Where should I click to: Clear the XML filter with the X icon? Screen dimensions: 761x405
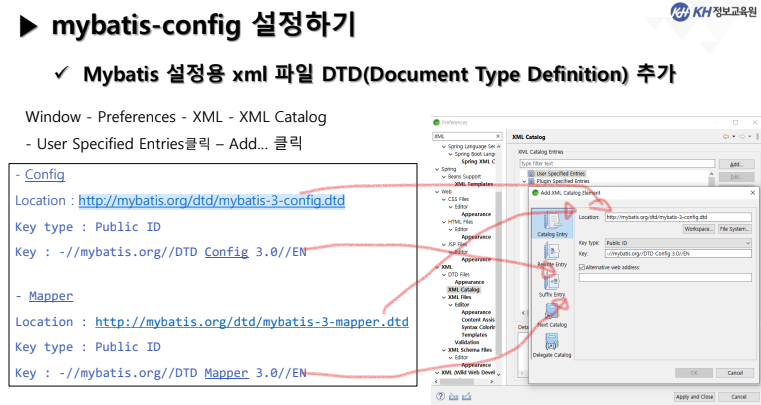pos(498,136)
